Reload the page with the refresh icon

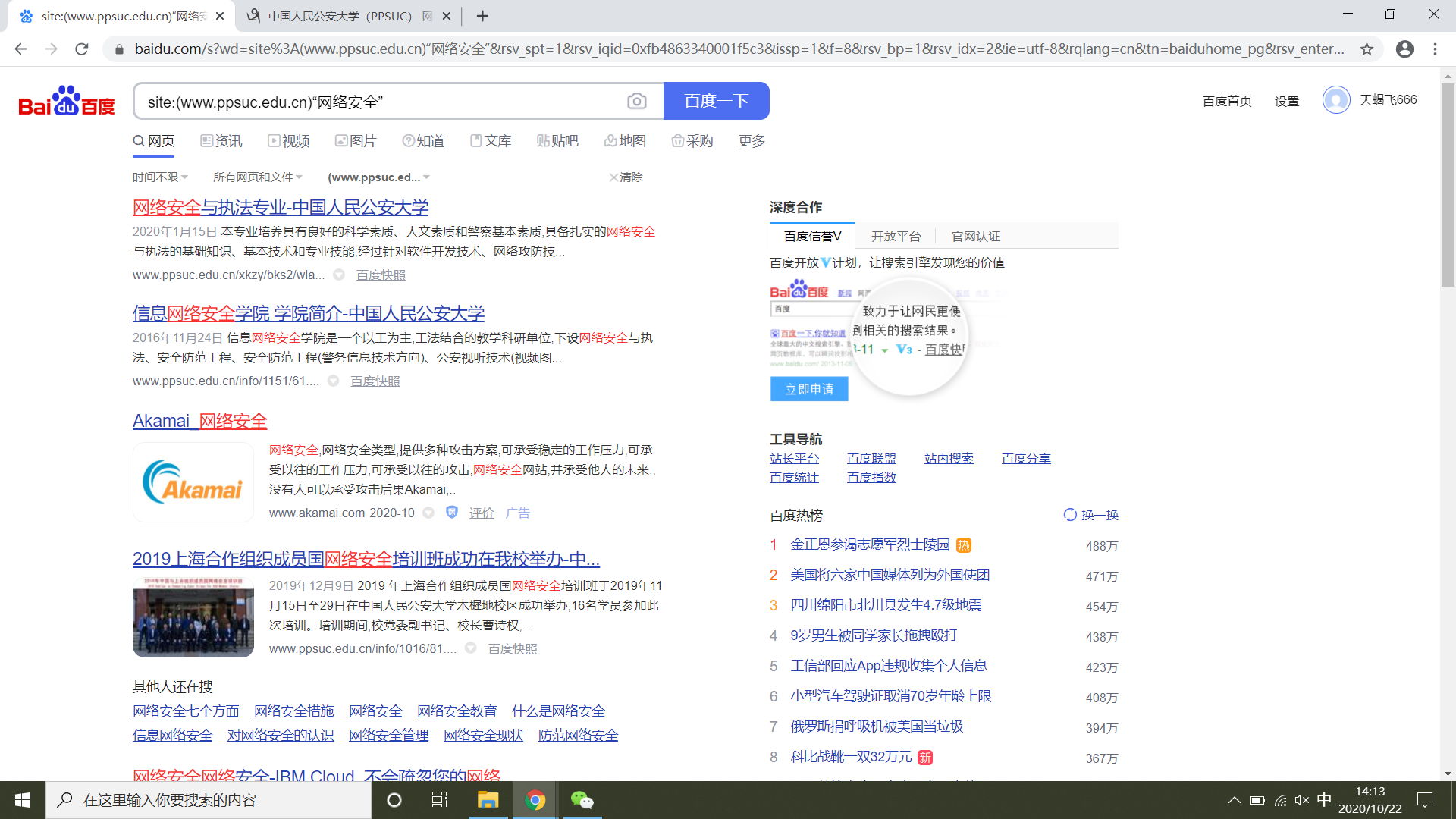pos(82,49)
